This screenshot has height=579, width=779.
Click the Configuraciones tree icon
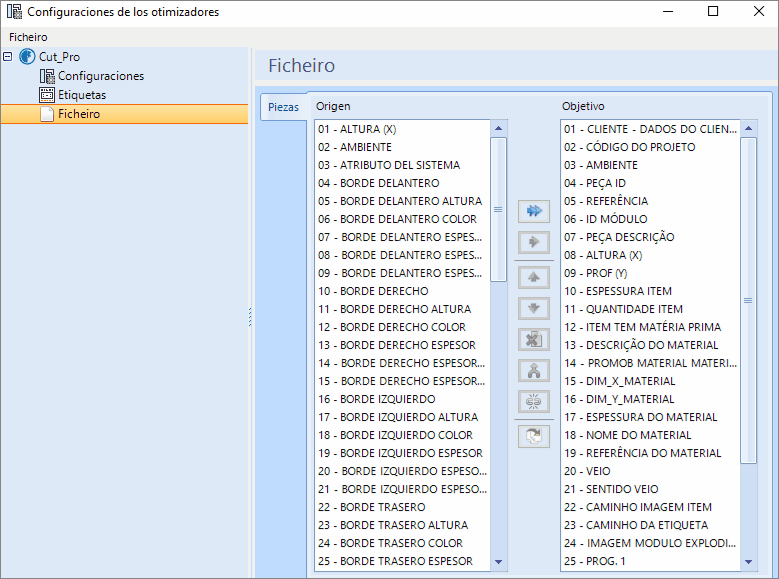47,76
